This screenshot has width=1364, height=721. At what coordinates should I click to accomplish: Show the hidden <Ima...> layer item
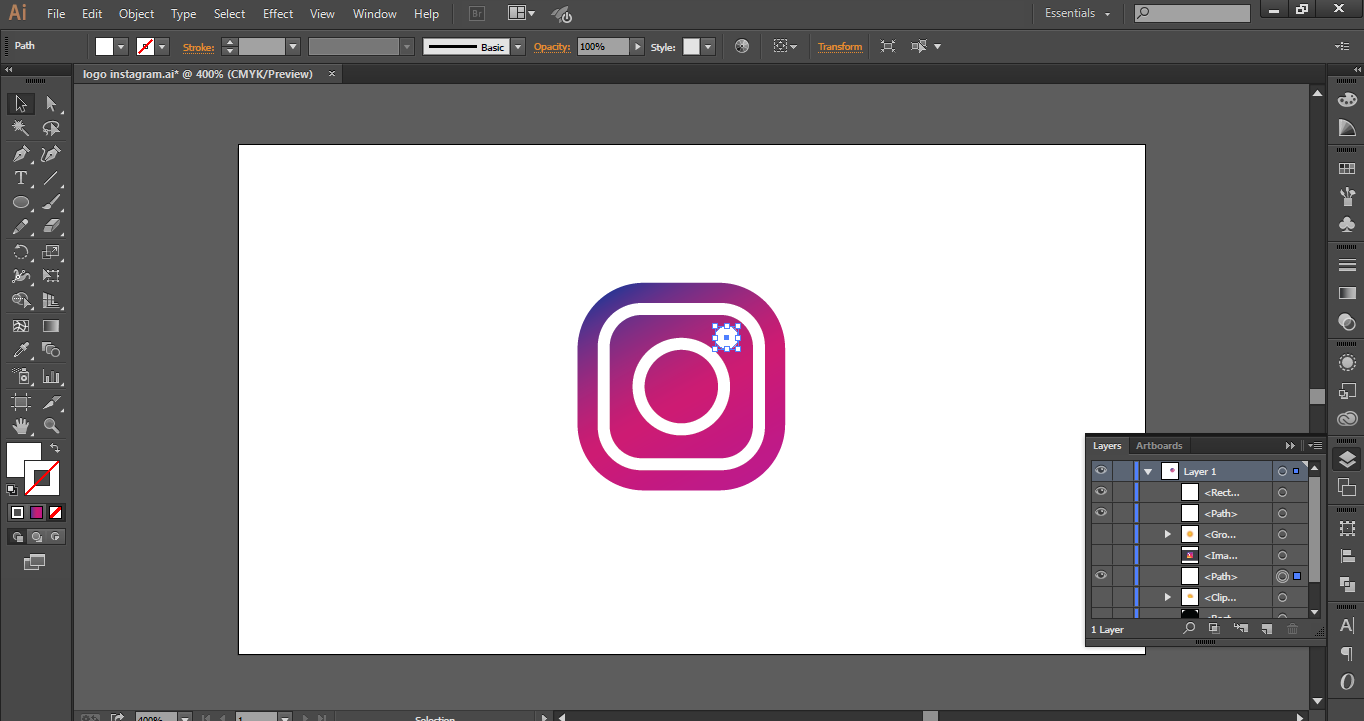click(x=1101, y=555)
